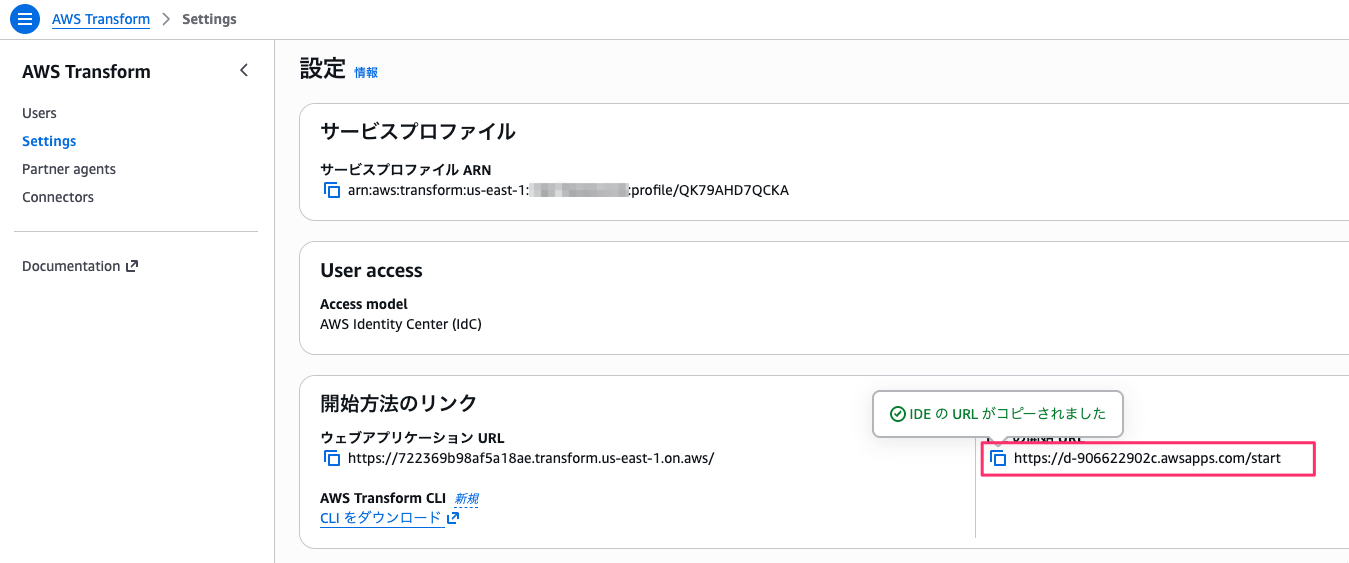Copy the IDE start URL
This screenshot has height=563, width=1349.
click(x=998, y=458)
